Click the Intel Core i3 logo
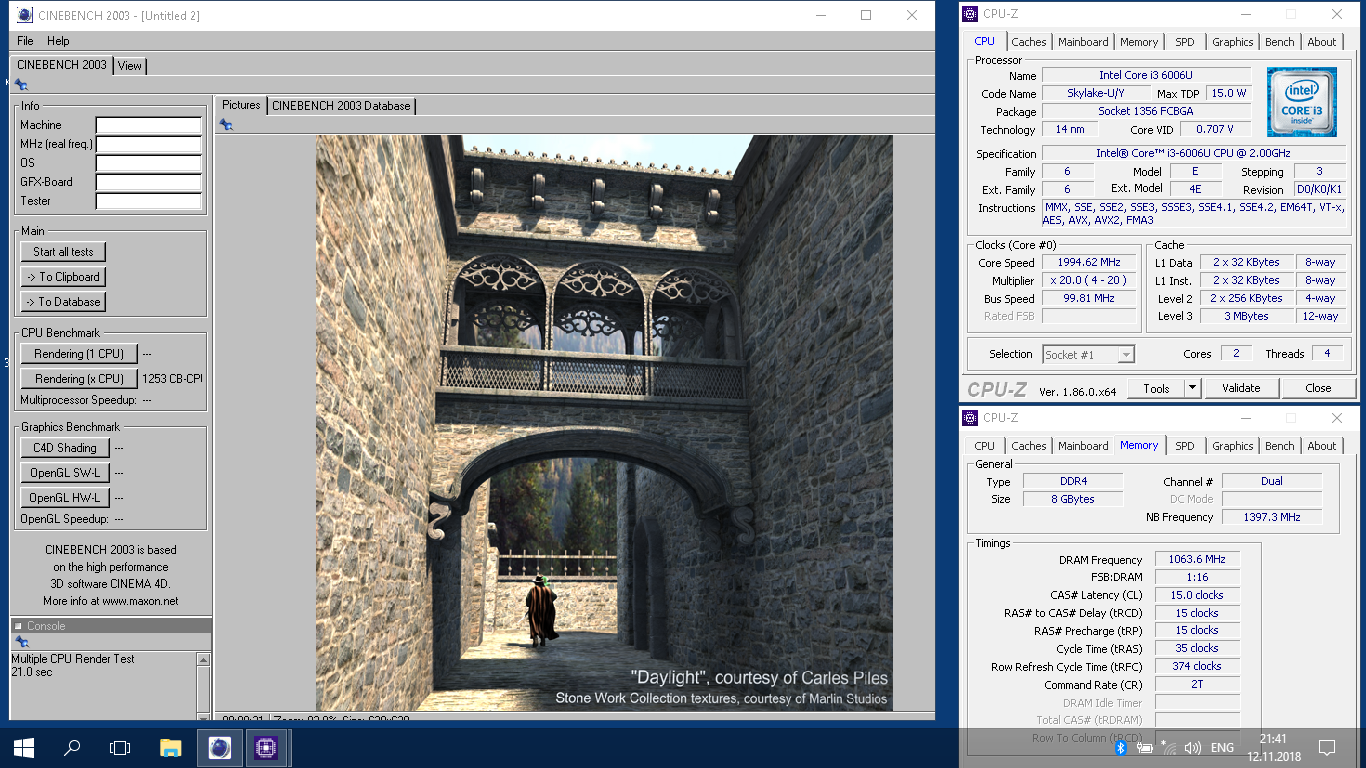Viewport: 1366px width, 768px height. point(1302,102)
